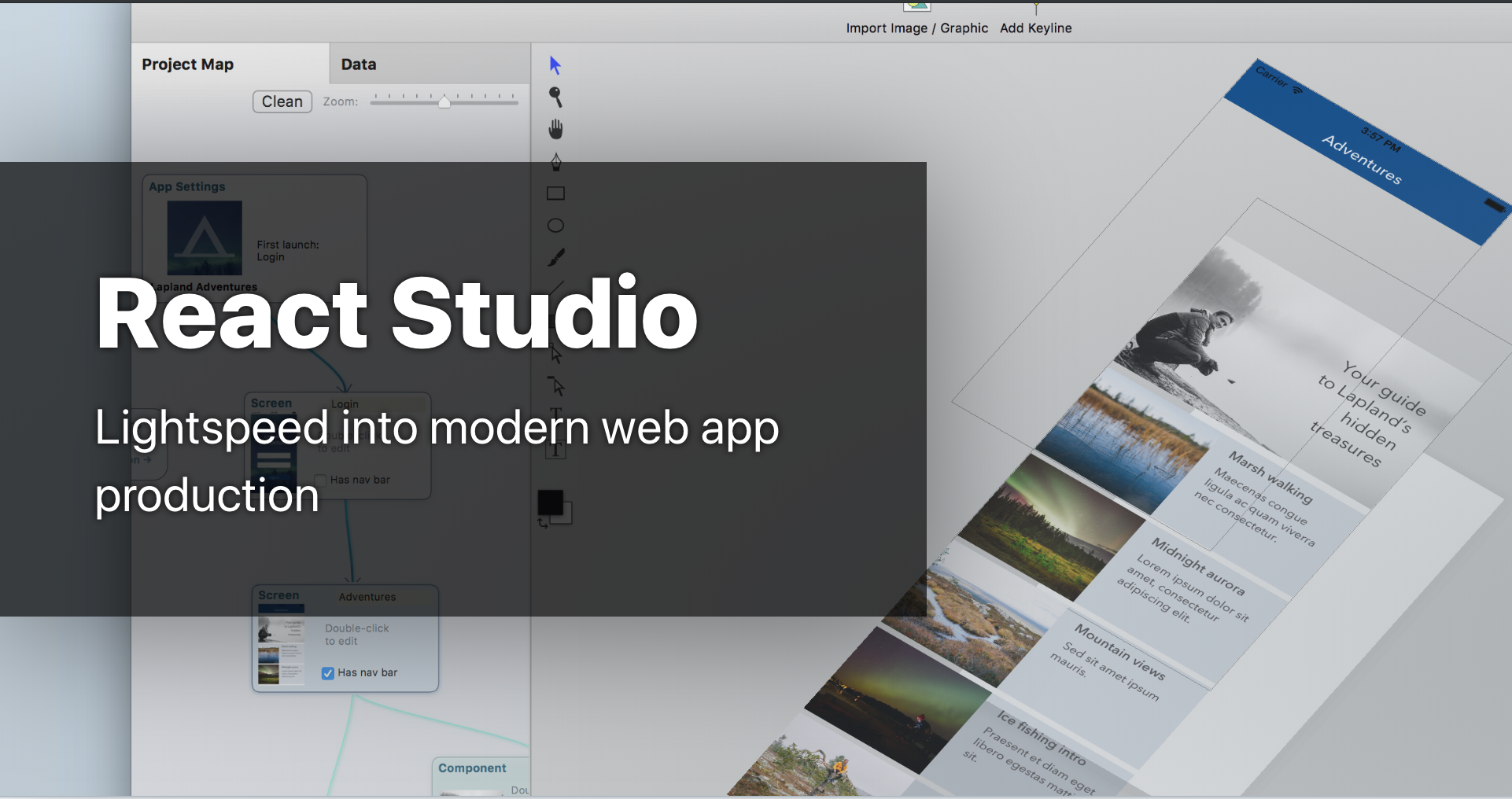Screen dimensions: 1512x799
Task: Click the Clean button
Action: pyautogui.click(x=282, y=101)
